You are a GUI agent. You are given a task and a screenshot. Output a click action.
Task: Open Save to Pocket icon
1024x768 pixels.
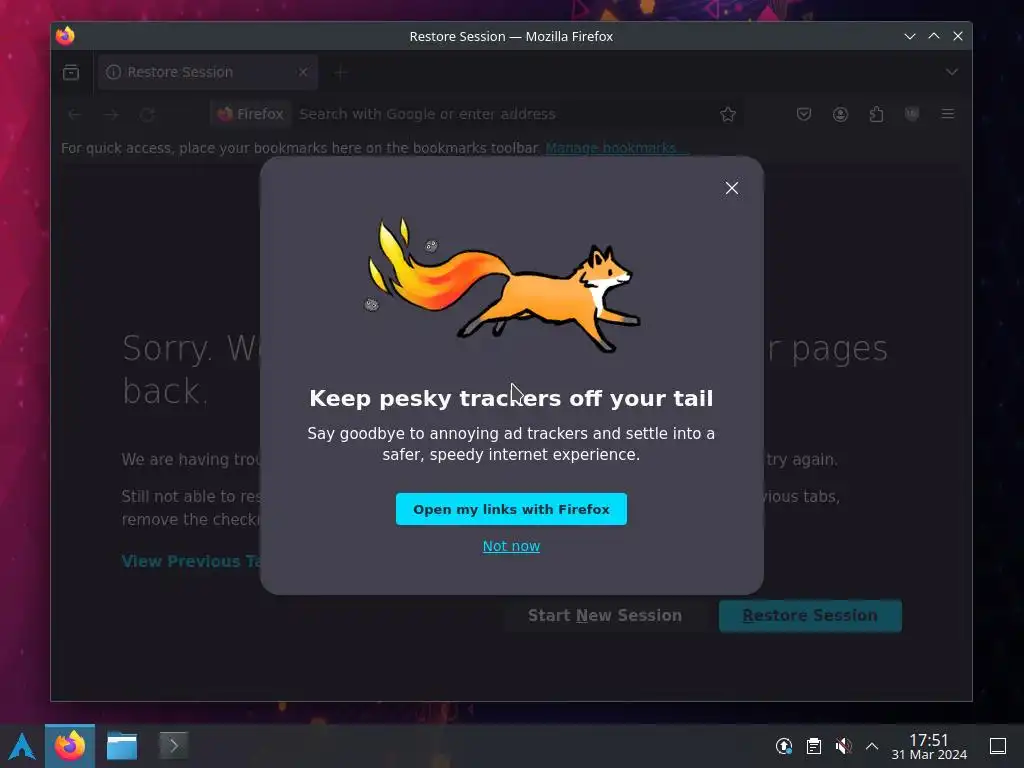coord(804,114)
